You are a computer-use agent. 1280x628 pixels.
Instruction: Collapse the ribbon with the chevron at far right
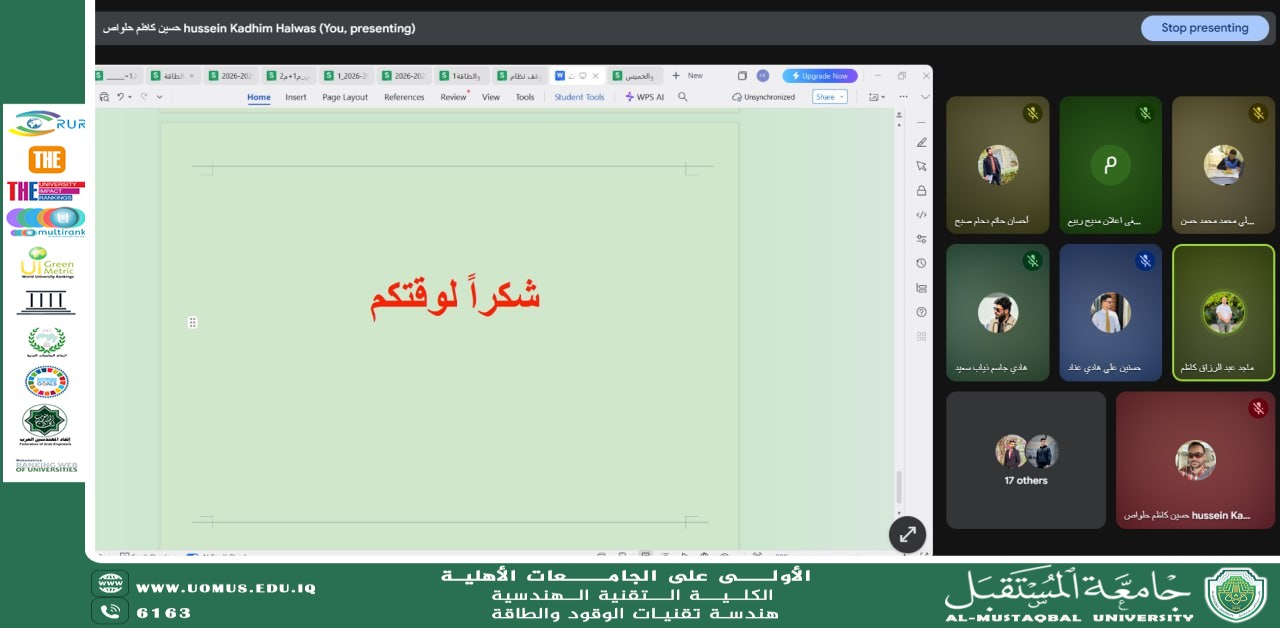pos(925,96)
